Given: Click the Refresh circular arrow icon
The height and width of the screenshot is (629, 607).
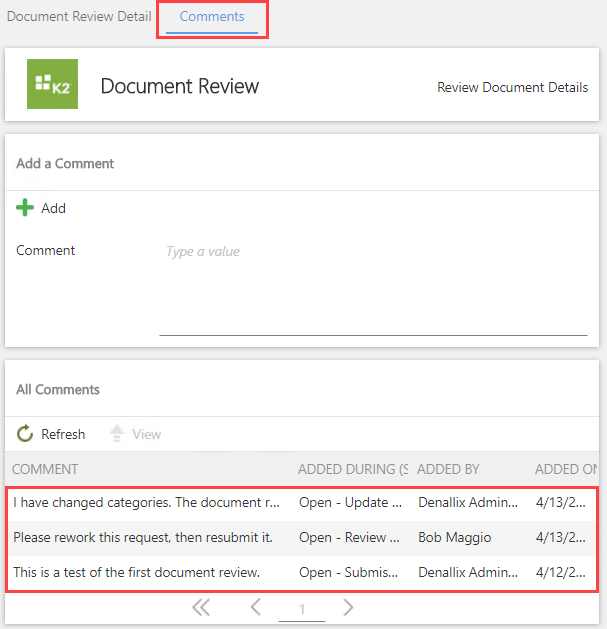Looking at the screenshot, I should click(x=25, y=434).
